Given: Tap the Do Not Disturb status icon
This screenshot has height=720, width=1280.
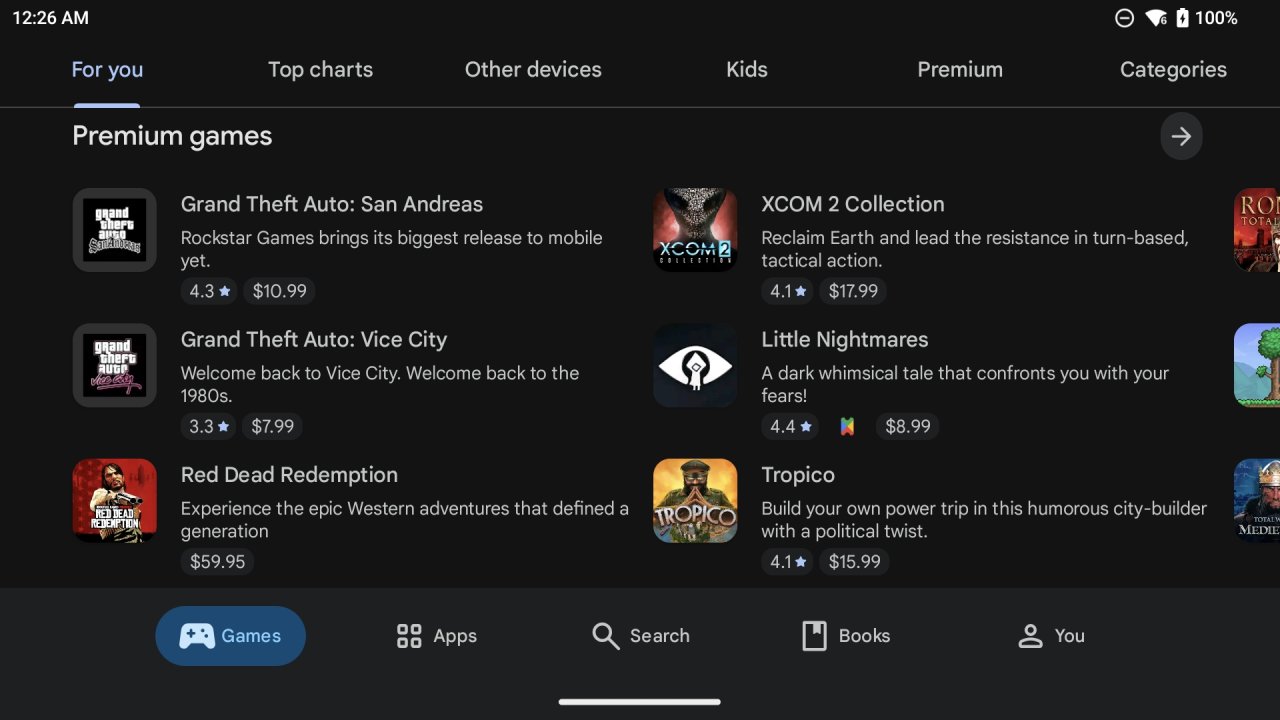Looking at the screenshot, I should click(1124, 18).
